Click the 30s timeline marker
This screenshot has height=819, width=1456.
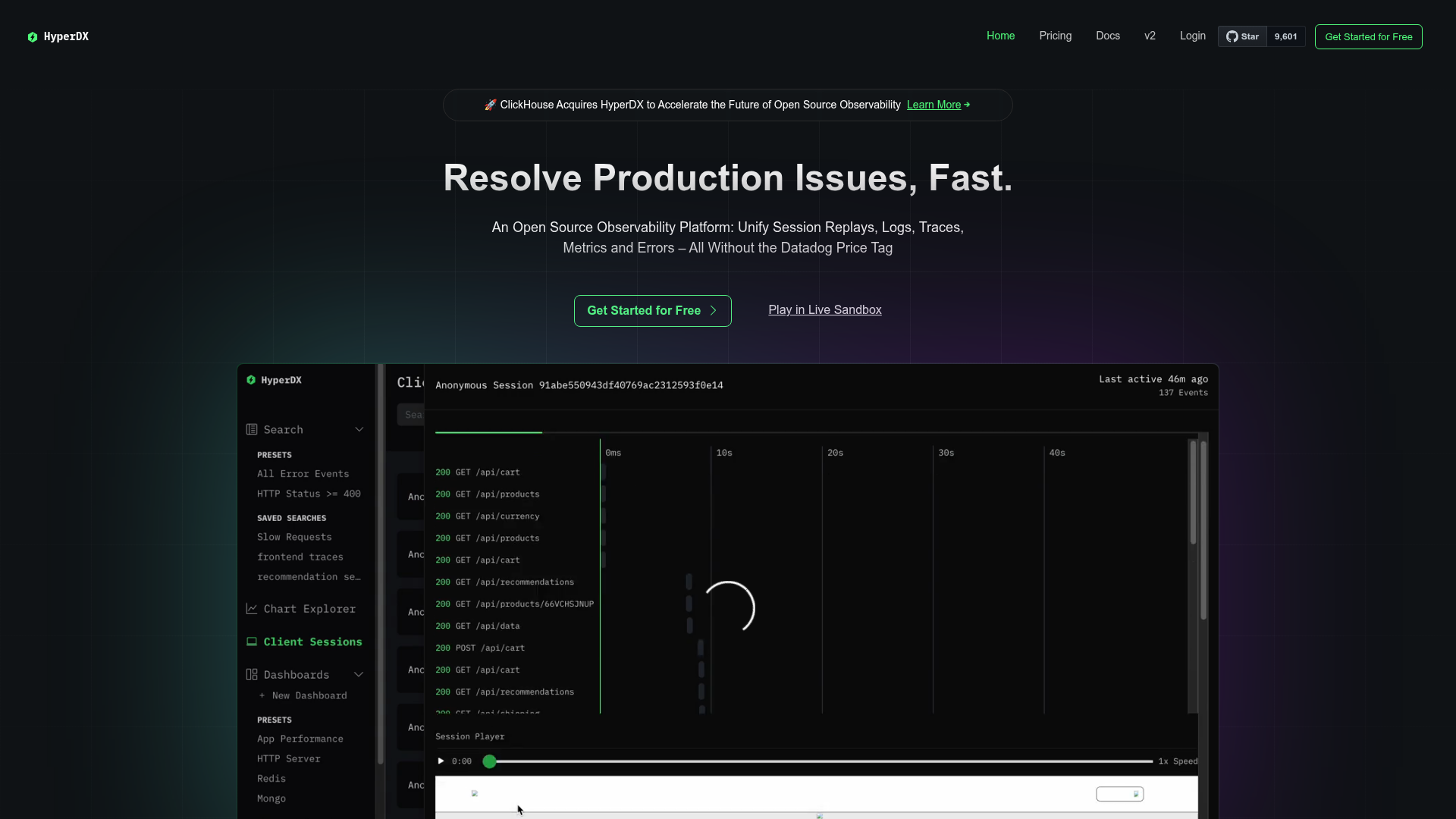click(946, 453)
